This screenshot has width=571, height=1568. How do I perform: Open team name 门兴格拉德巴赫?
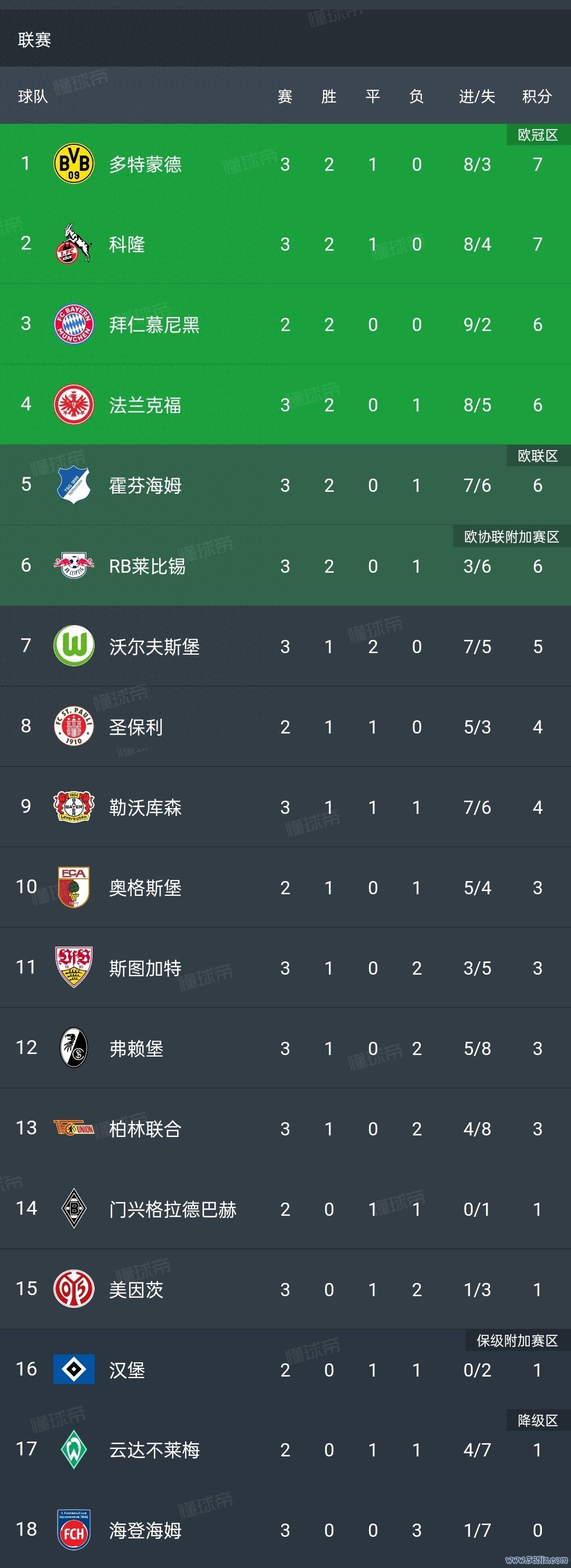pos(172,1209)
